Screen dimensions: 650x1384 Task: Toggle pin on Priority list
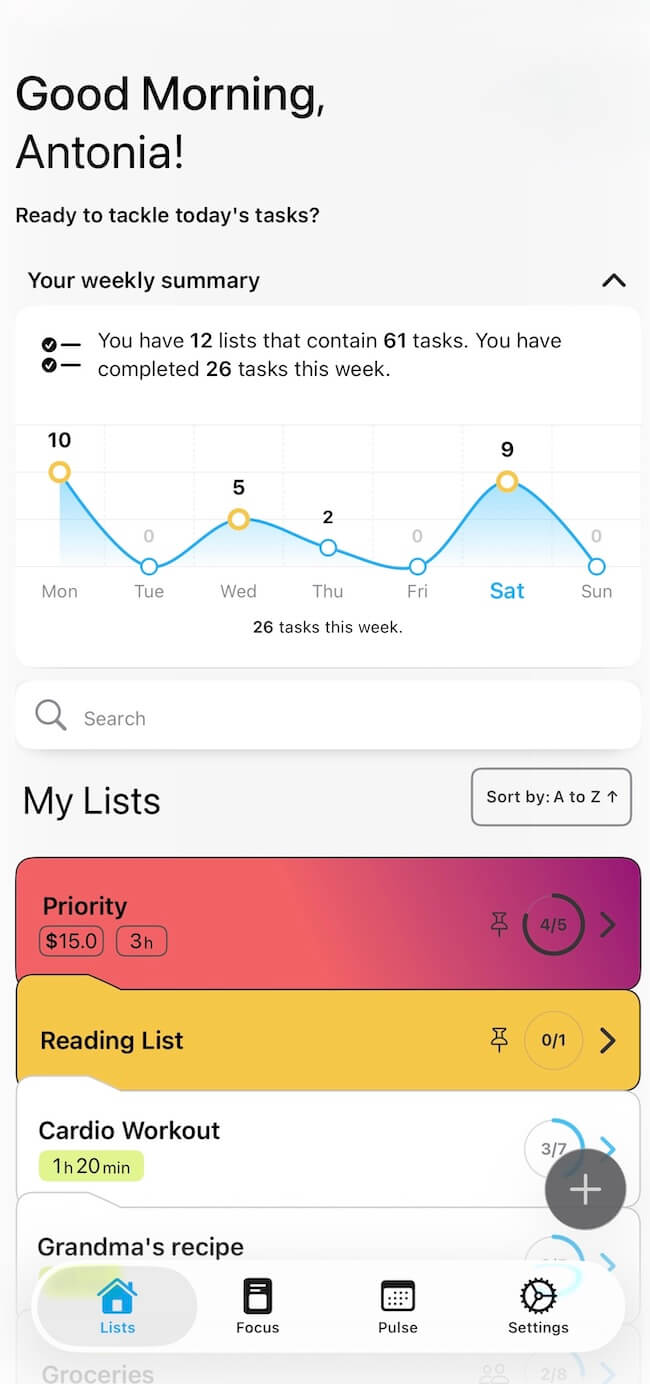tap(499, 925)
